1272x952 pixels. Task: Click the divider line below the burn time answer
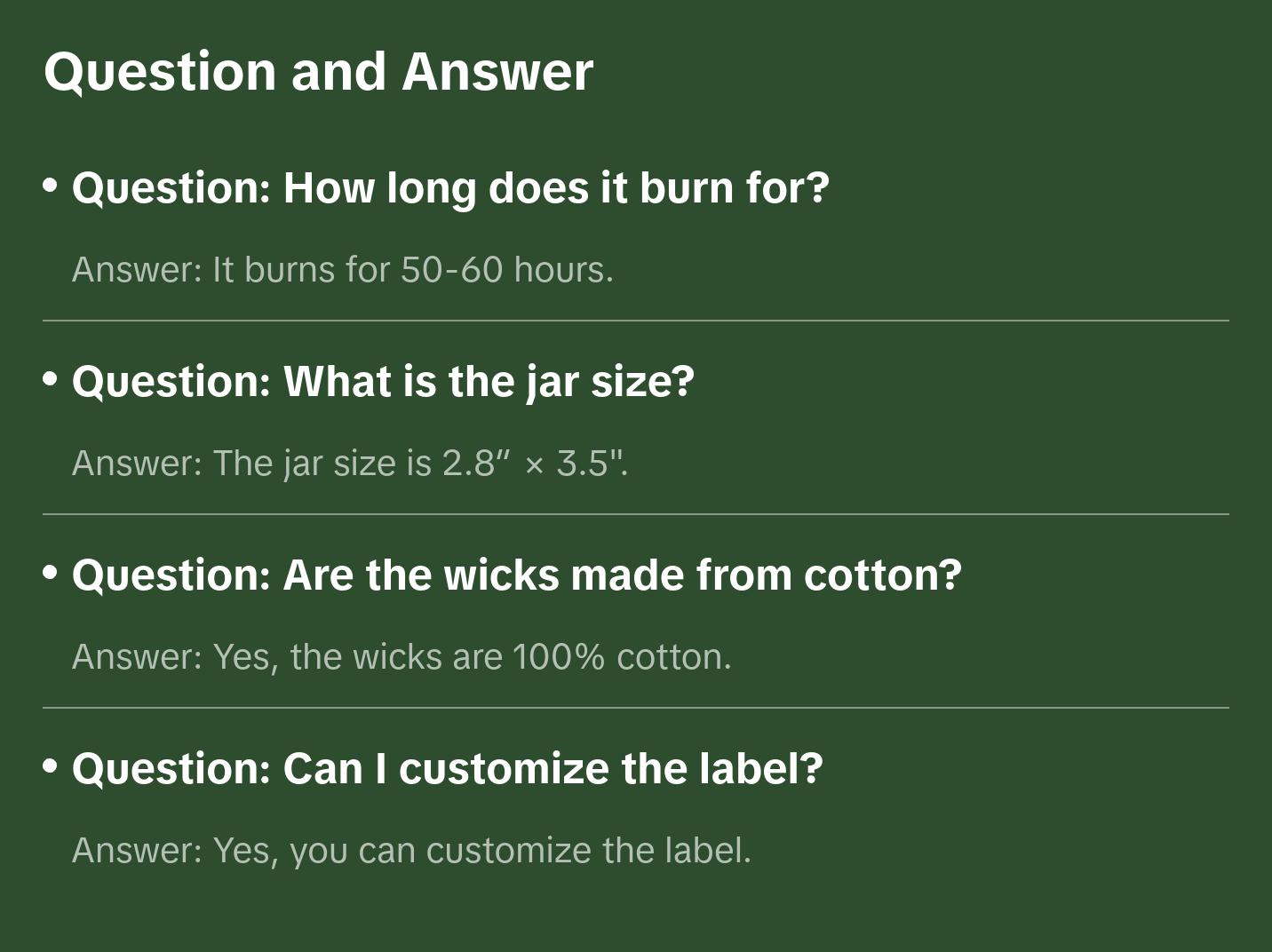tap(636, 321)
